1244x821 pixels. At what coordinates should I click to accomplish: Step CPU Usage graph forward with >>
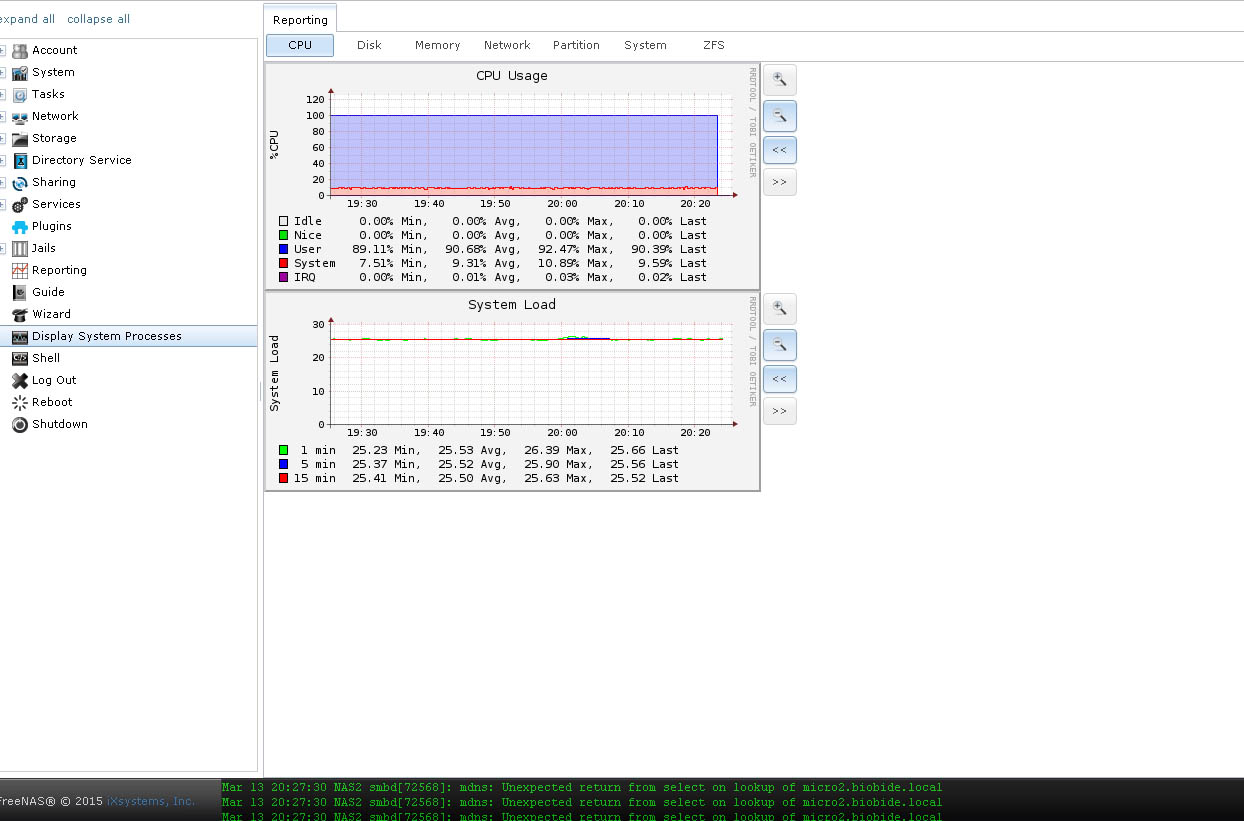click(x=780, y=182)
